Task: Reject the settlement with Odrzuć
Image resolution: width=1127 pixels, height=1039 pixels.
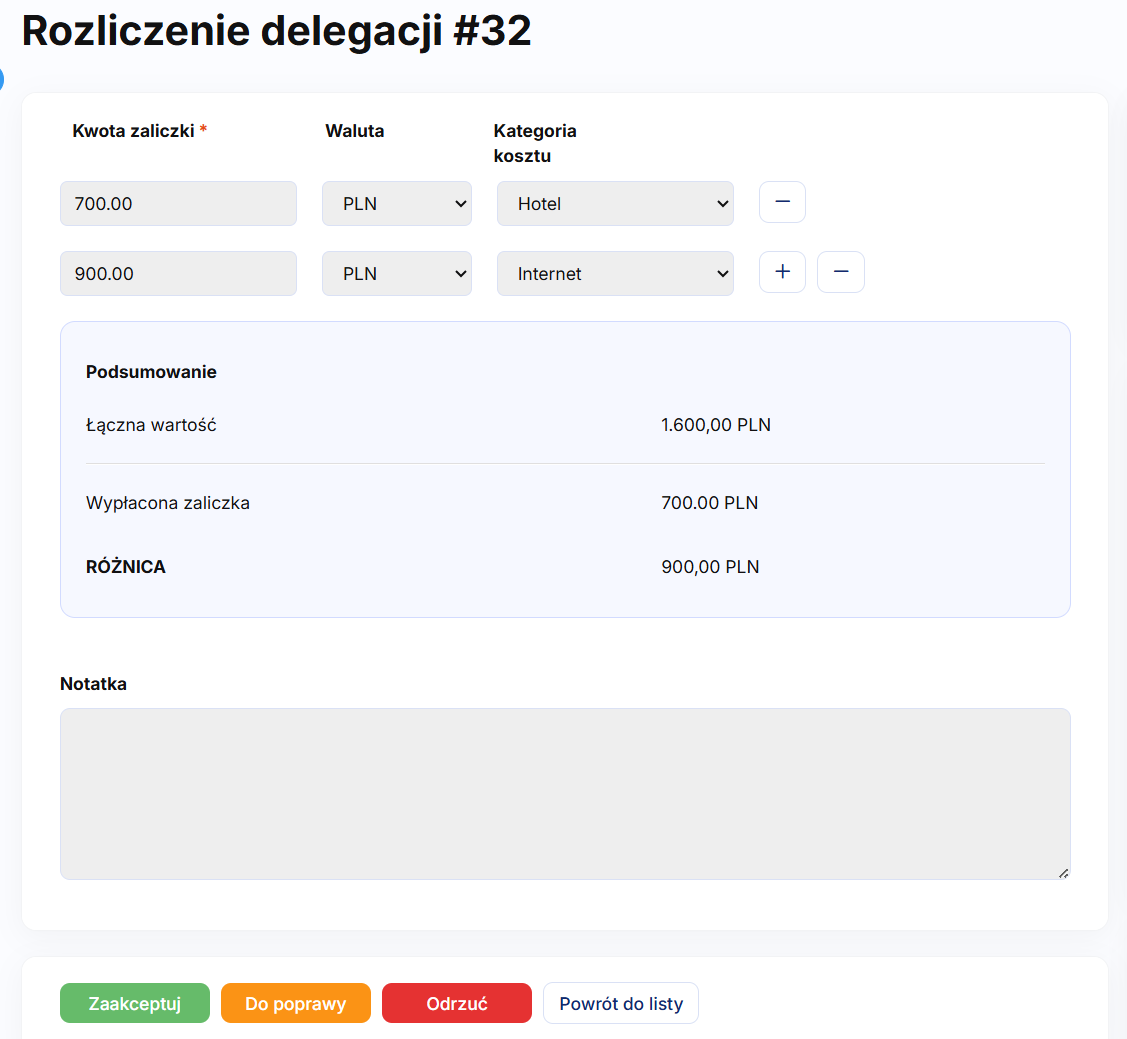Action: click(x=456, y=1004)
